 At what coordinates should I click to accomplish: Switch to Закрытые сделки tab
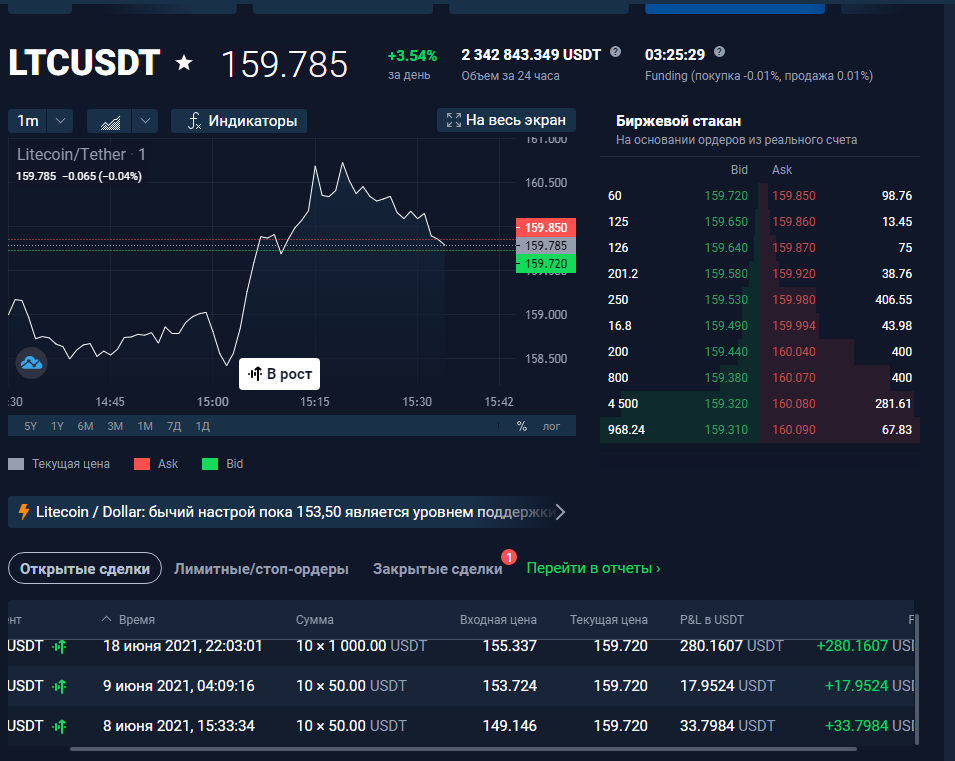[437, 568]
